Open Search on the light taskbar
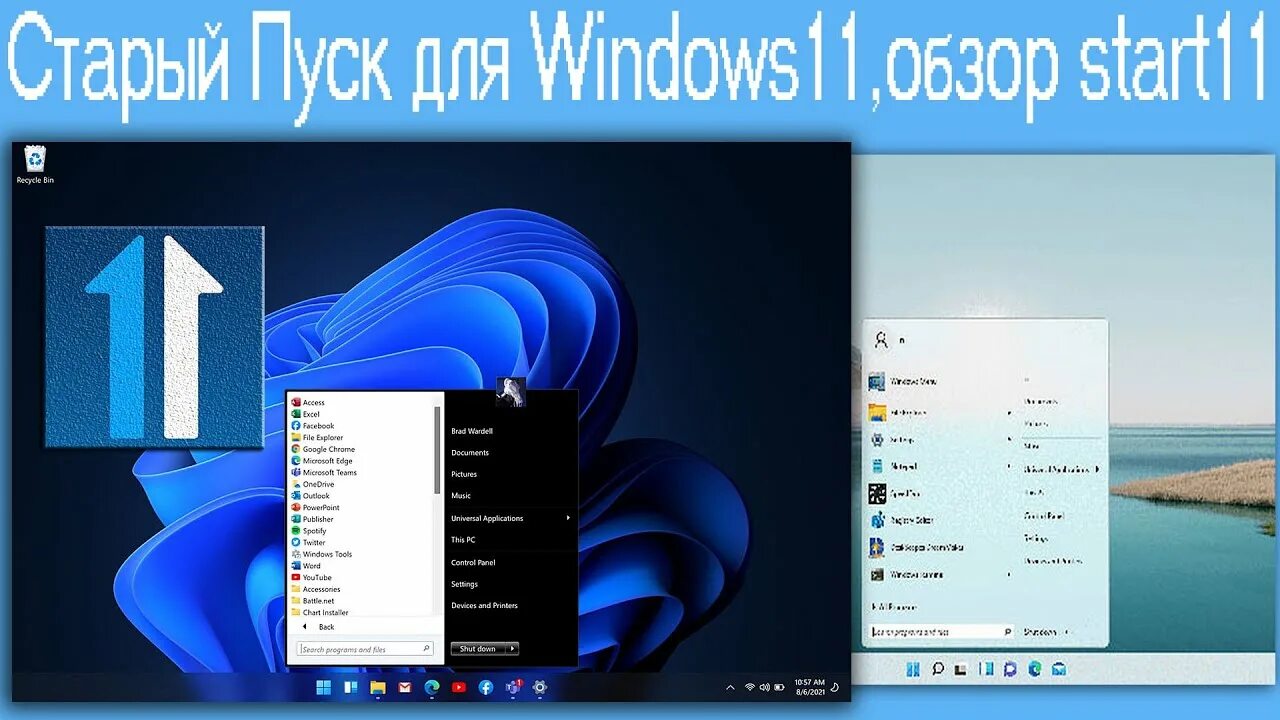This screenshot has height=720, width=1280. 938,669
